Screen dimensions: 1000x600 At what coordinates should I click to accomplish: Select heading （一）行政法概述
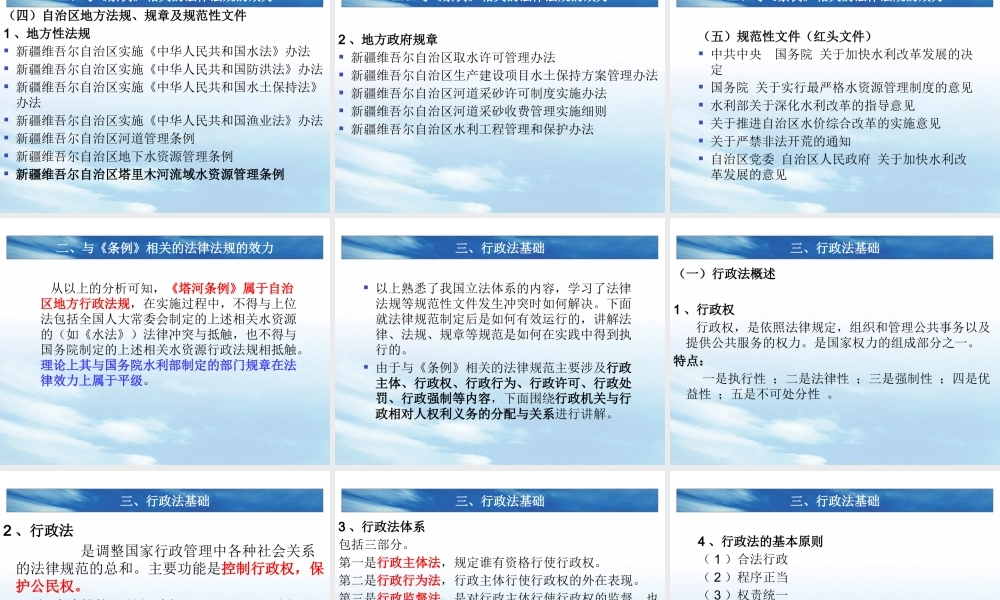pyautogui.click(x=726, y=274)
